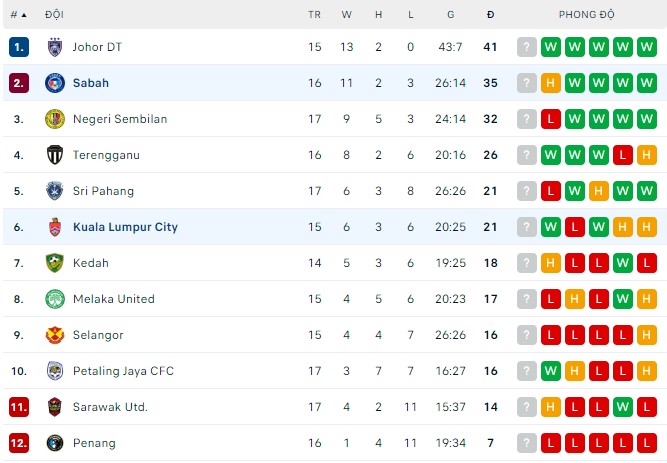667x463 pixels.
Task: Sort standings by the W wins header
Action: point(346,15)
